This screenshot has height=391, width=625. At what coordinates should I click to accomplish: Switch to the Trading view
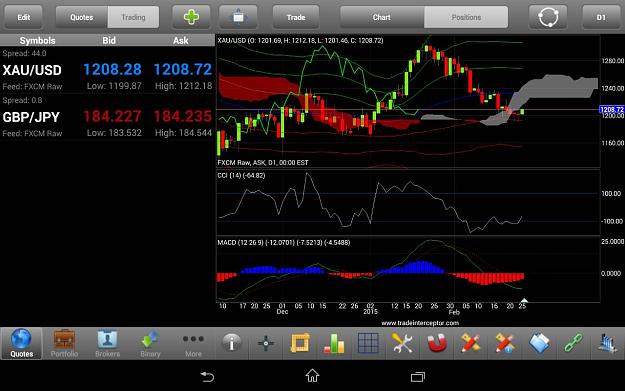(134, 17)
